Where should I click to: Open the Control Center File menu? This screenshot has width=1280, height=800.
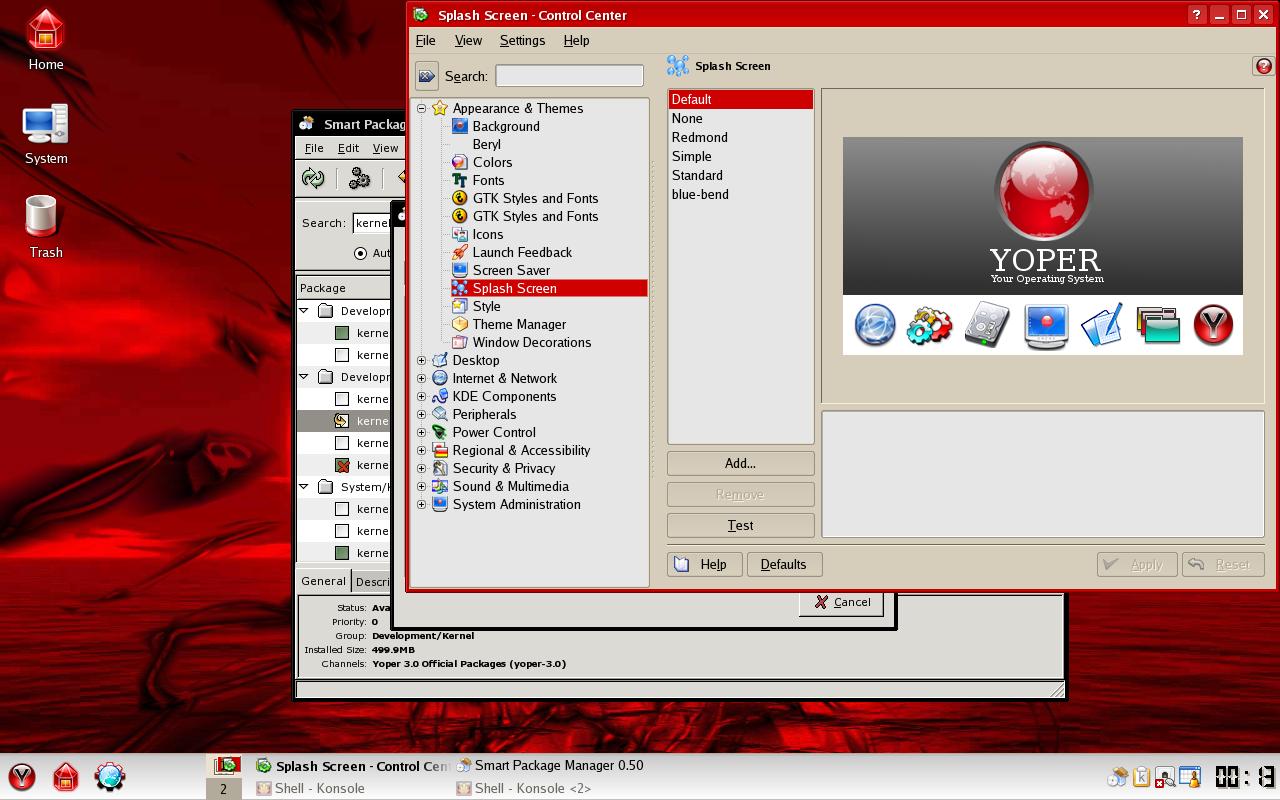tap(425, 40)
